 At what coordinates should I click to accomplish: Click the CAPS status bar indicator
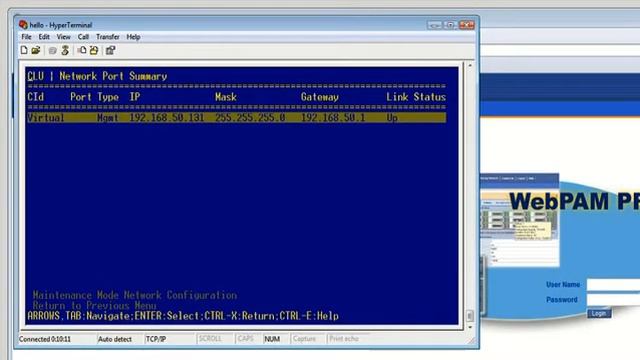click(246, 339)
